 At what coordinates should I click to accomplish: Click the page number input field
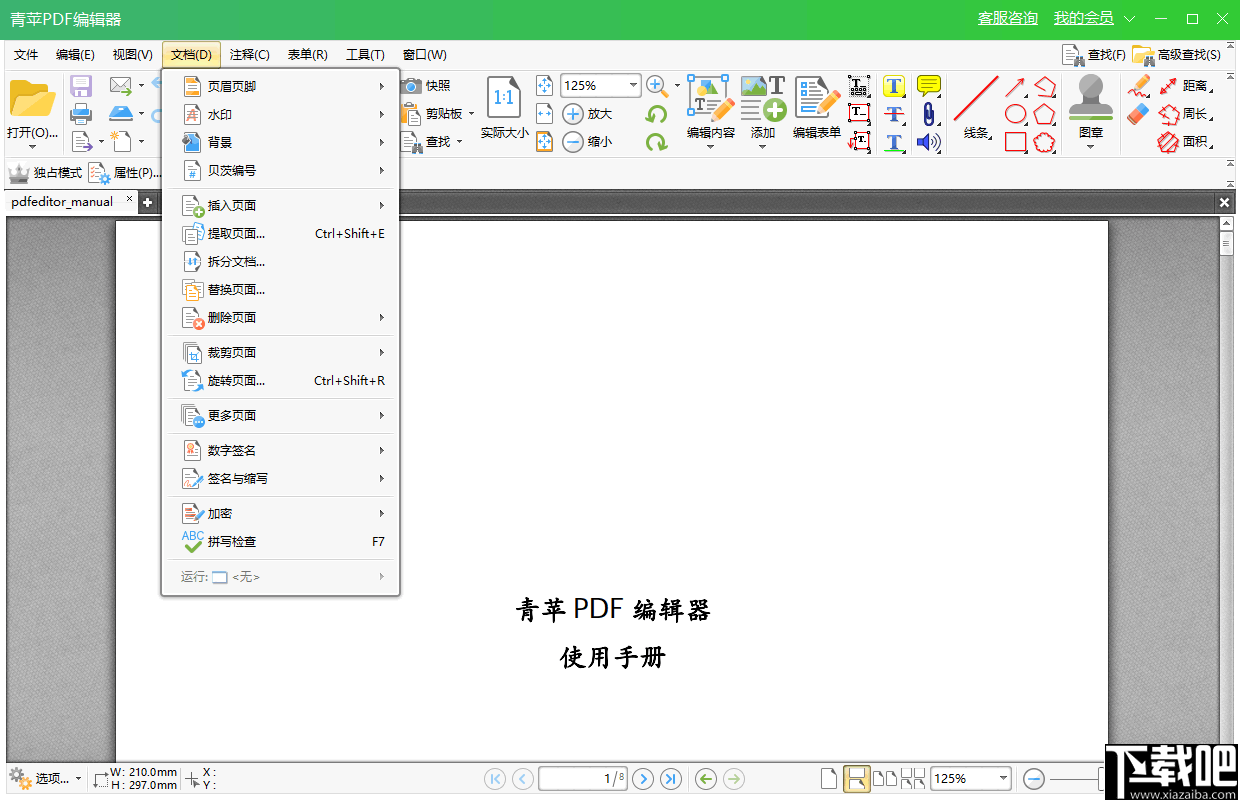tap(583, 778)
